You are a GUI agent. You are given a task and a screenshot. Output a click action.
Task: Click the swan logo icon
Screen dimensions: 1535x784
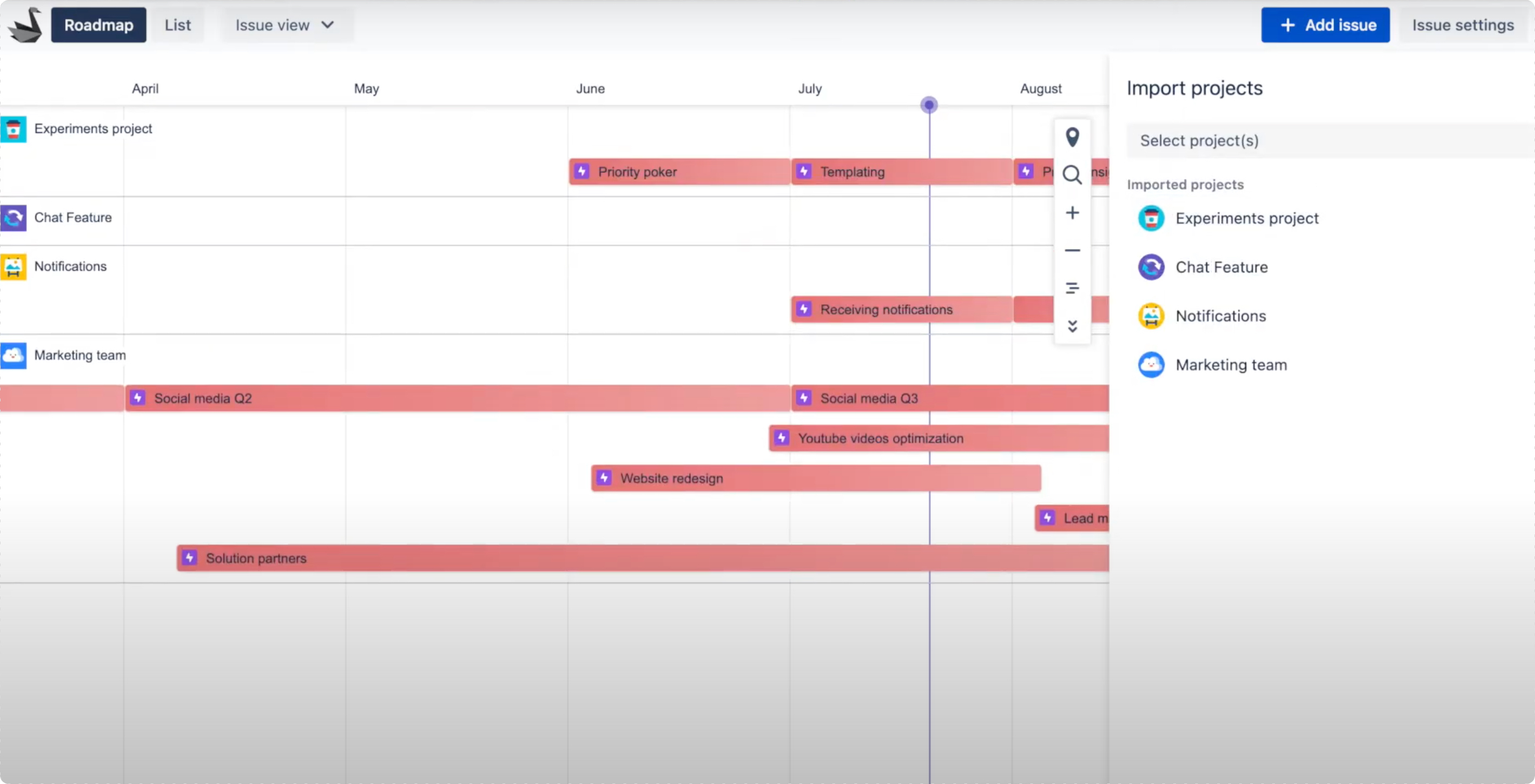click(25, 25)
